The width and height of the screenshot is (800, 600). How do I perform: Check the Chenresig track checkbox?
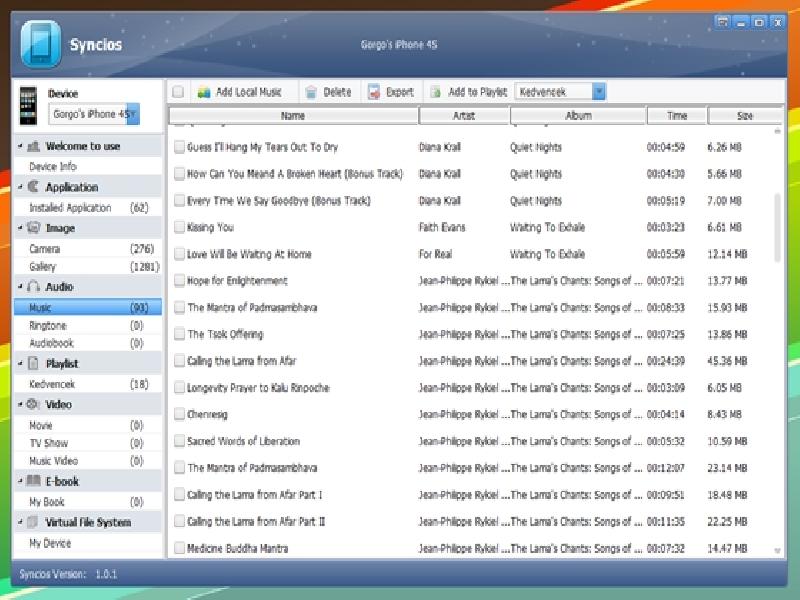[179, 414]
